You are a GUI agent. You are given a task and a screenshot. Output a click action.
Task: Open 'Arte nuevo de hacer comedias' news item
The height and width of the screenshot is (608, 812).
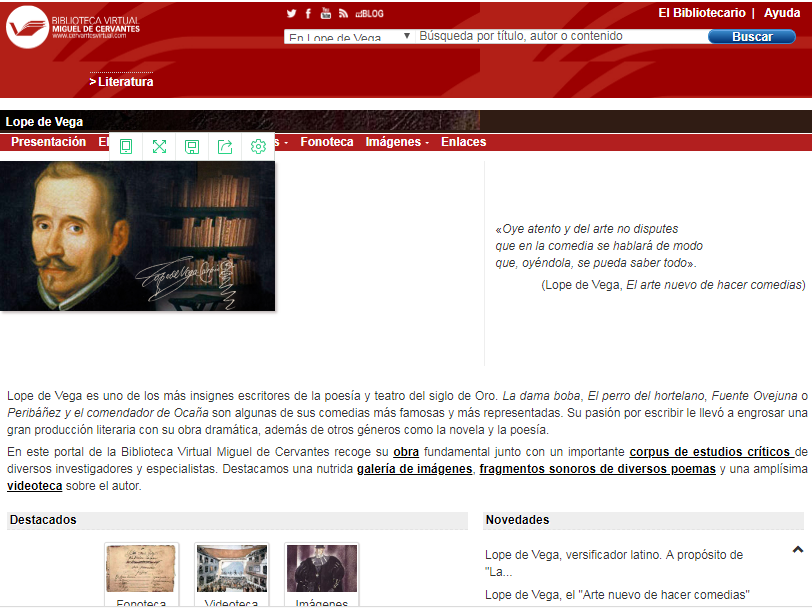[617, 595]
